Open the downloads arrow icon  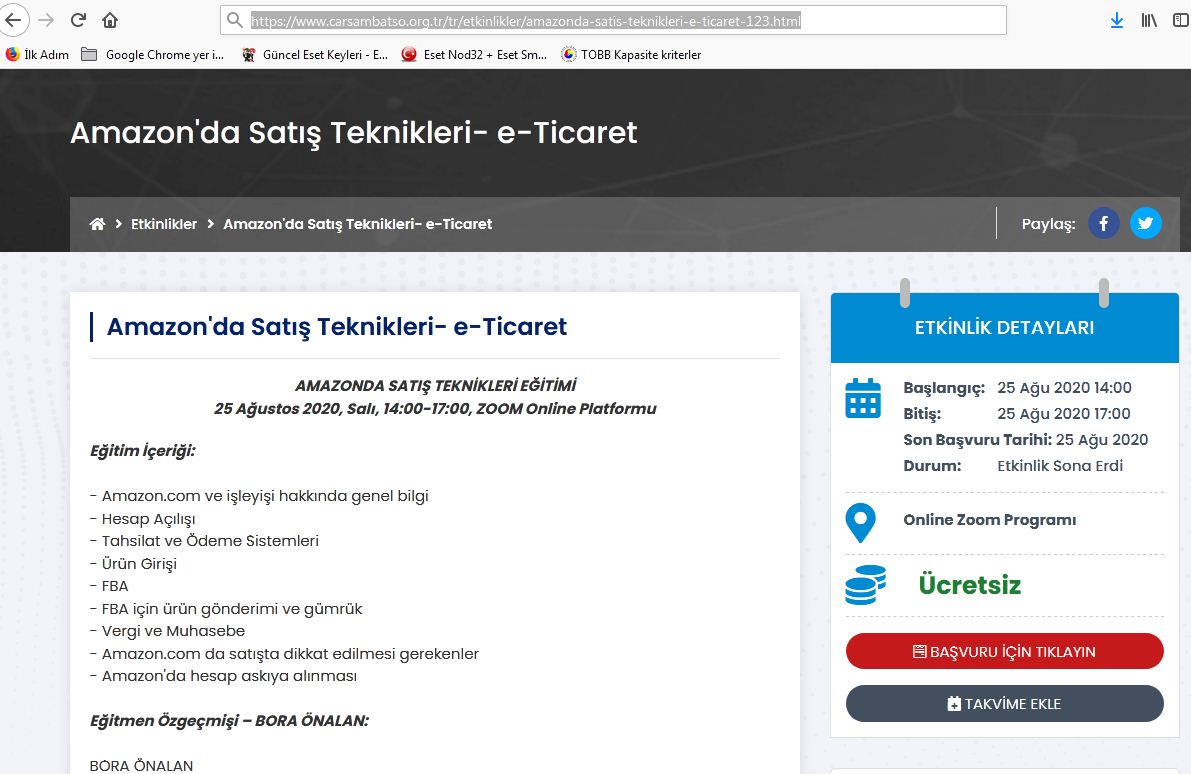[1116, 20]
